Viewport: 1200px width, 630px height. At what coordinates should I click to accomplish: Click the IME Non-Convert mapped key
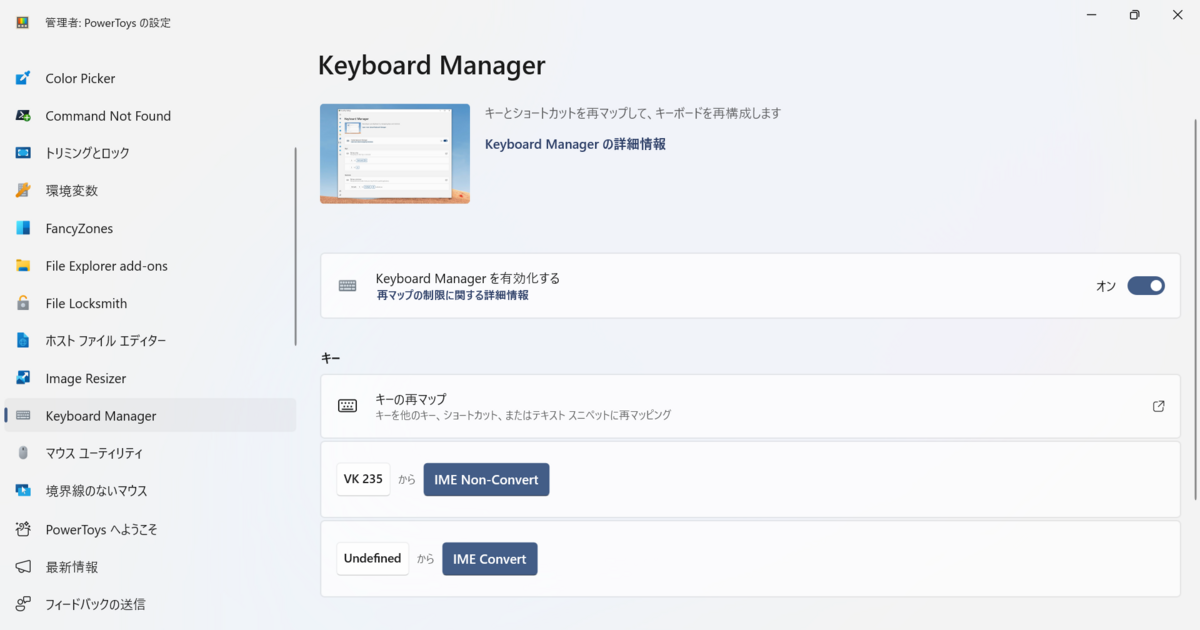[487, 479]
